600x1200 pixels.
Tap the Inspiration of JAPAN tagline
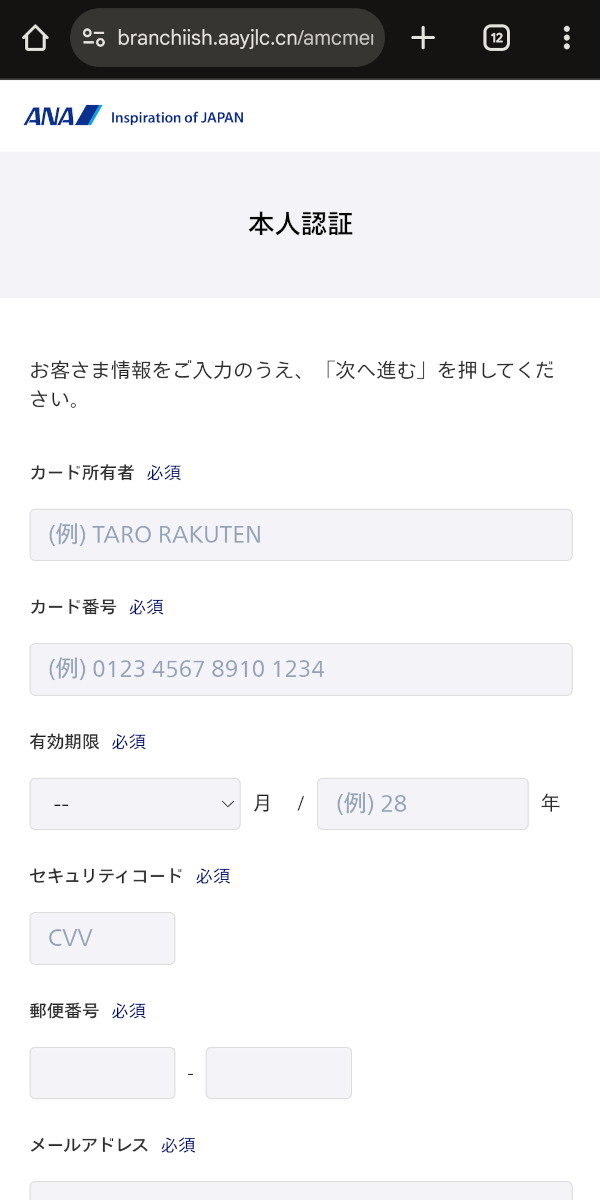[x=177, y=117]
